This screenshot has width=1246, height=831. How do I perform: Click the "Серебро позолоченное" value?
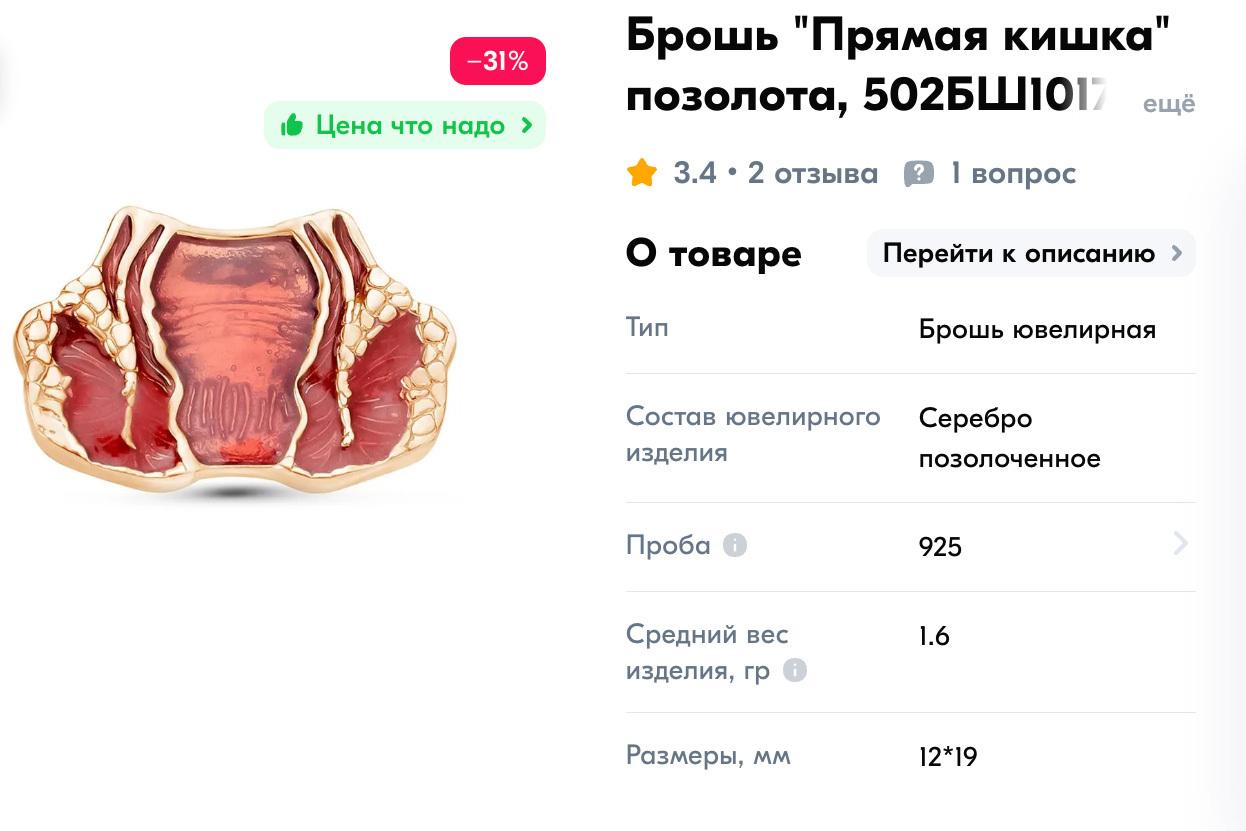(1009, 438)
